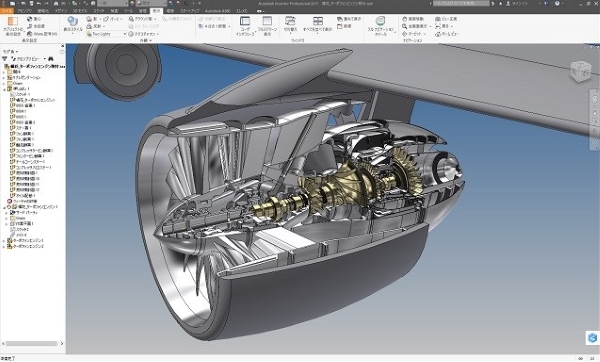Click the User Interface ribbon icon

[245, 26]
